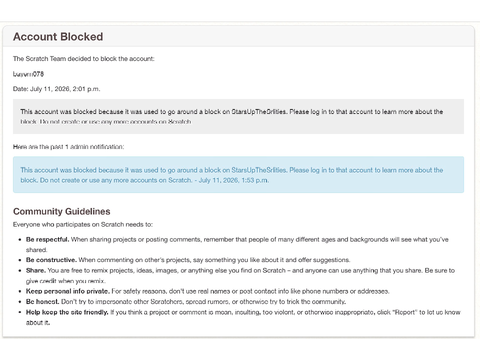Screen dimensions: 480x360
Task: Click "Please log in to that account" in gray box
Action: (x=335, y=112)
